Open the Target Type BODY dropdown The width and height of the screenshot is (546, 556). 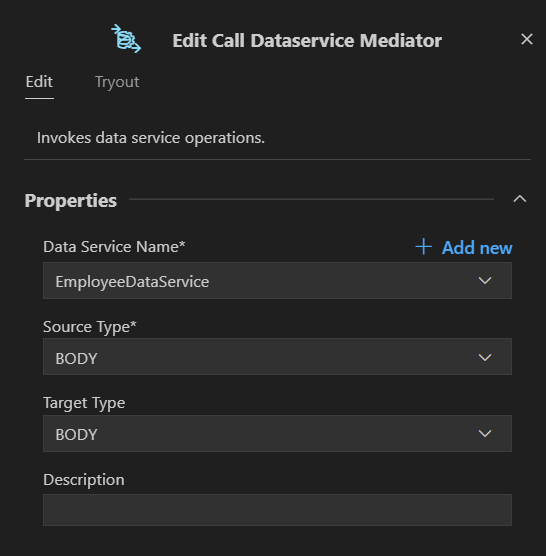(x=277, y=433)
